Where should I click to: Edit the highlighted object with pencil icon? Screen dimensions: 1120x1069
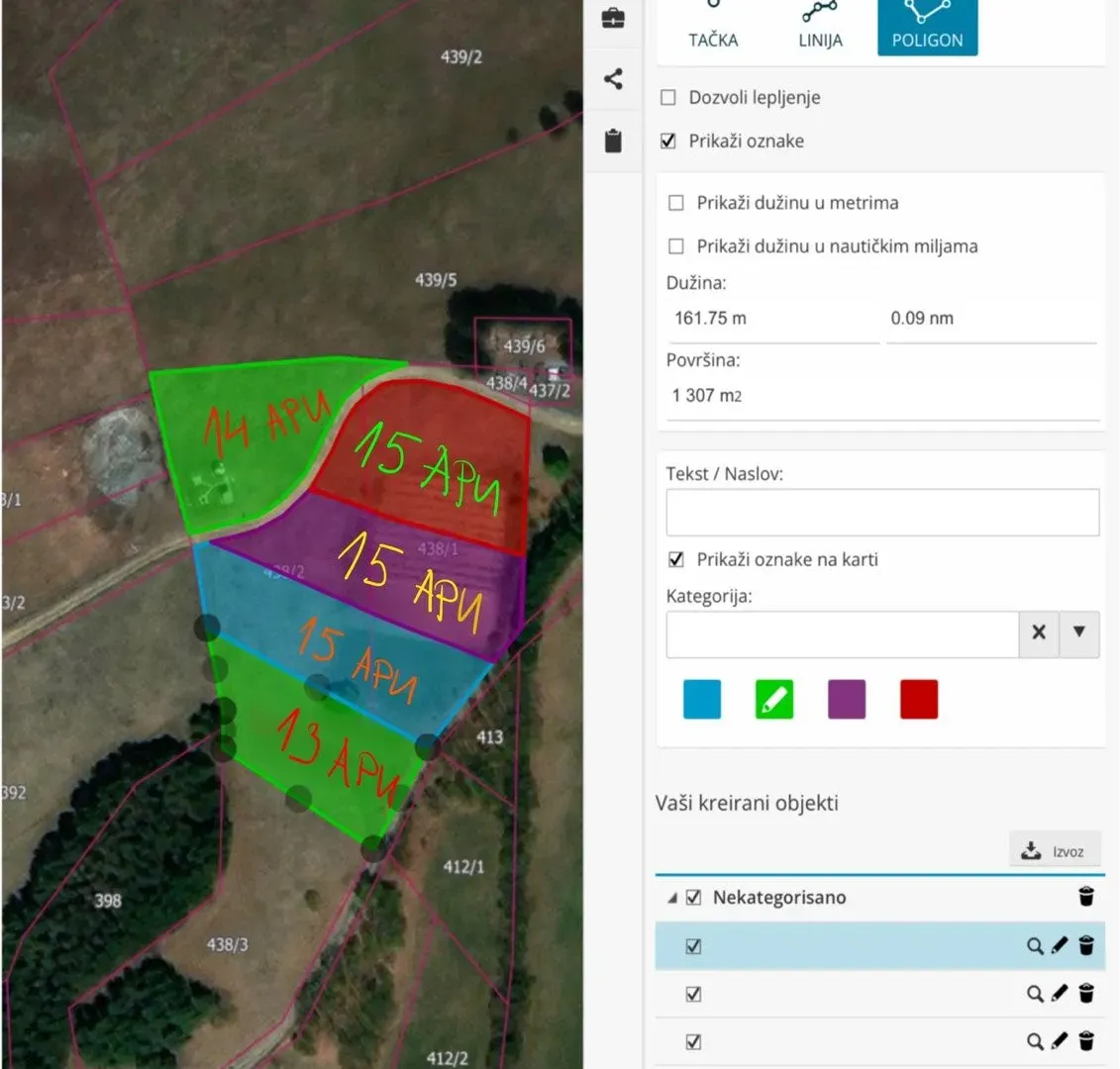coord(1060,945)
